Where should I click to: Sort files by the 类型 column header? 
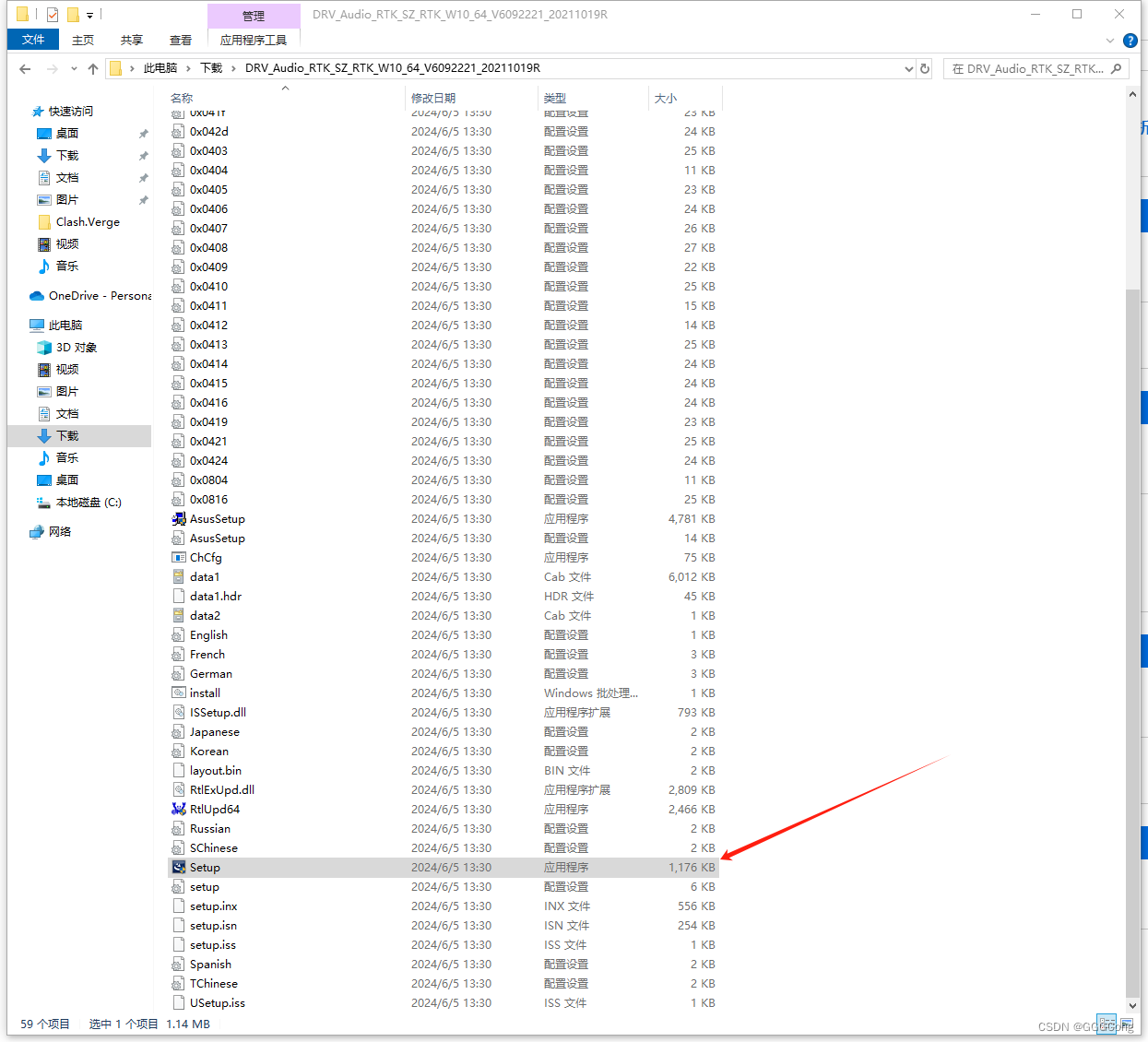coord(593,98)
